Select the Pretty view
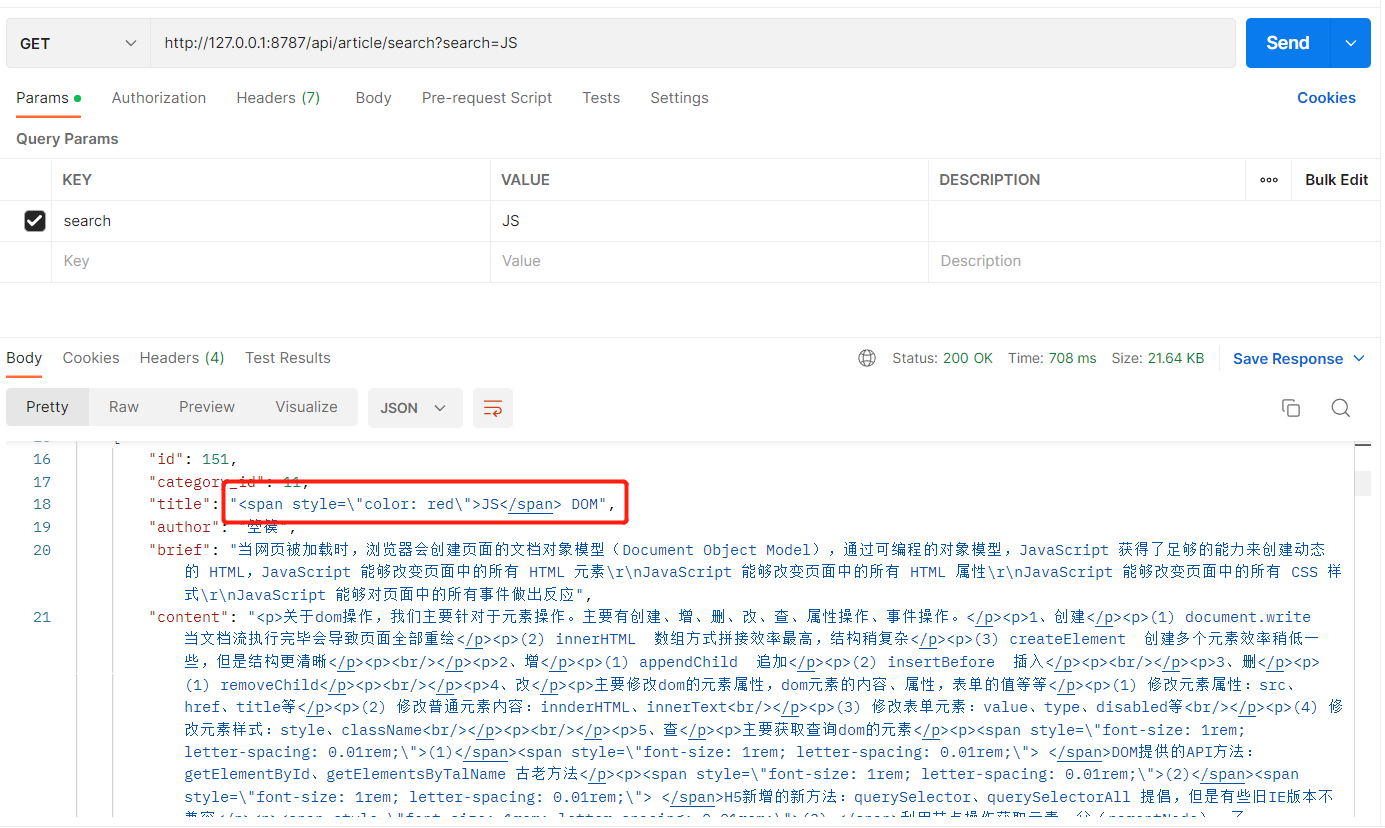The height and width of the screenshot is (828, 1385). coord(47,407)
